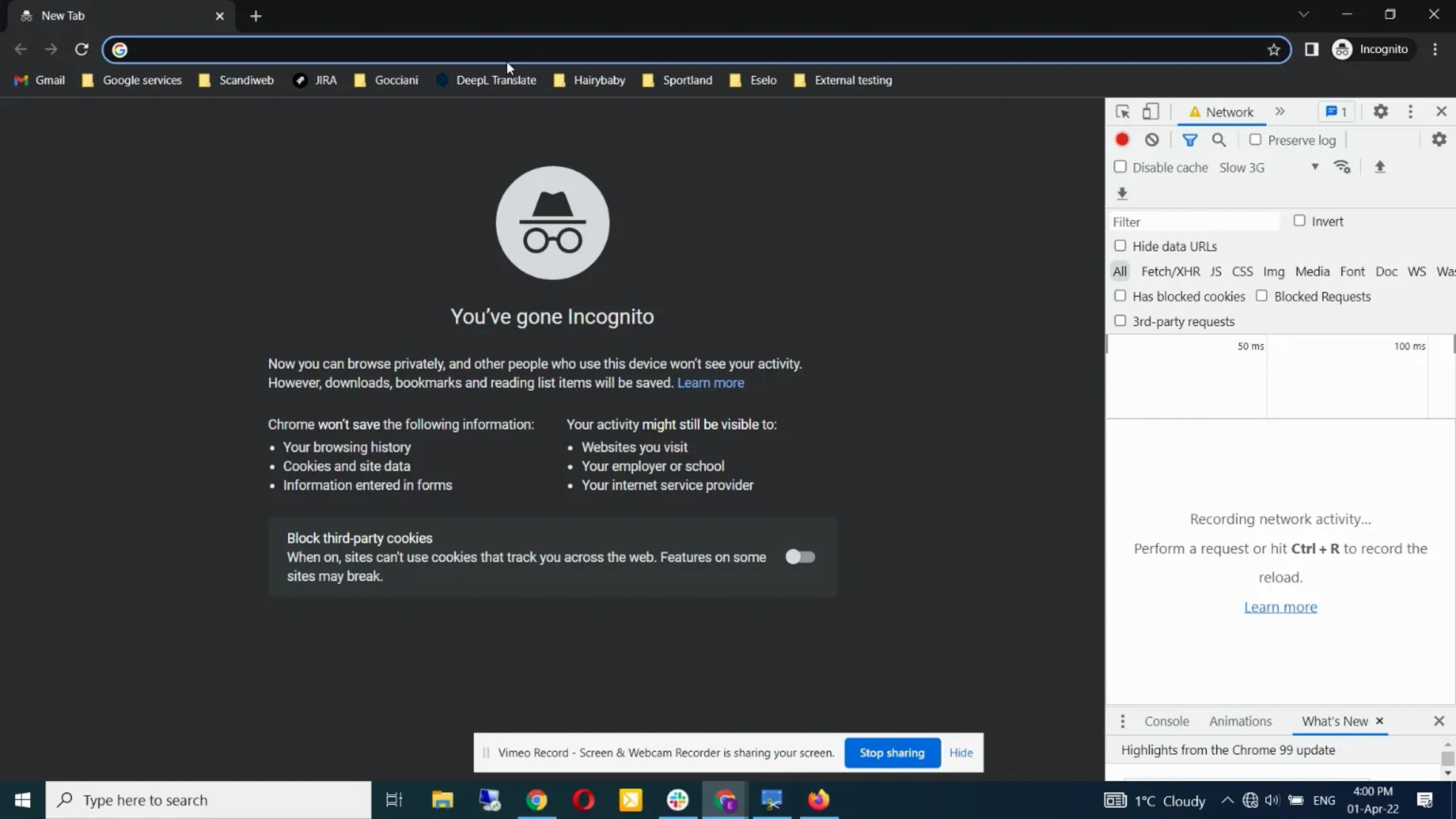Enable the Preserve log checkbox
1456x819 pixels.
point(1255,140)
